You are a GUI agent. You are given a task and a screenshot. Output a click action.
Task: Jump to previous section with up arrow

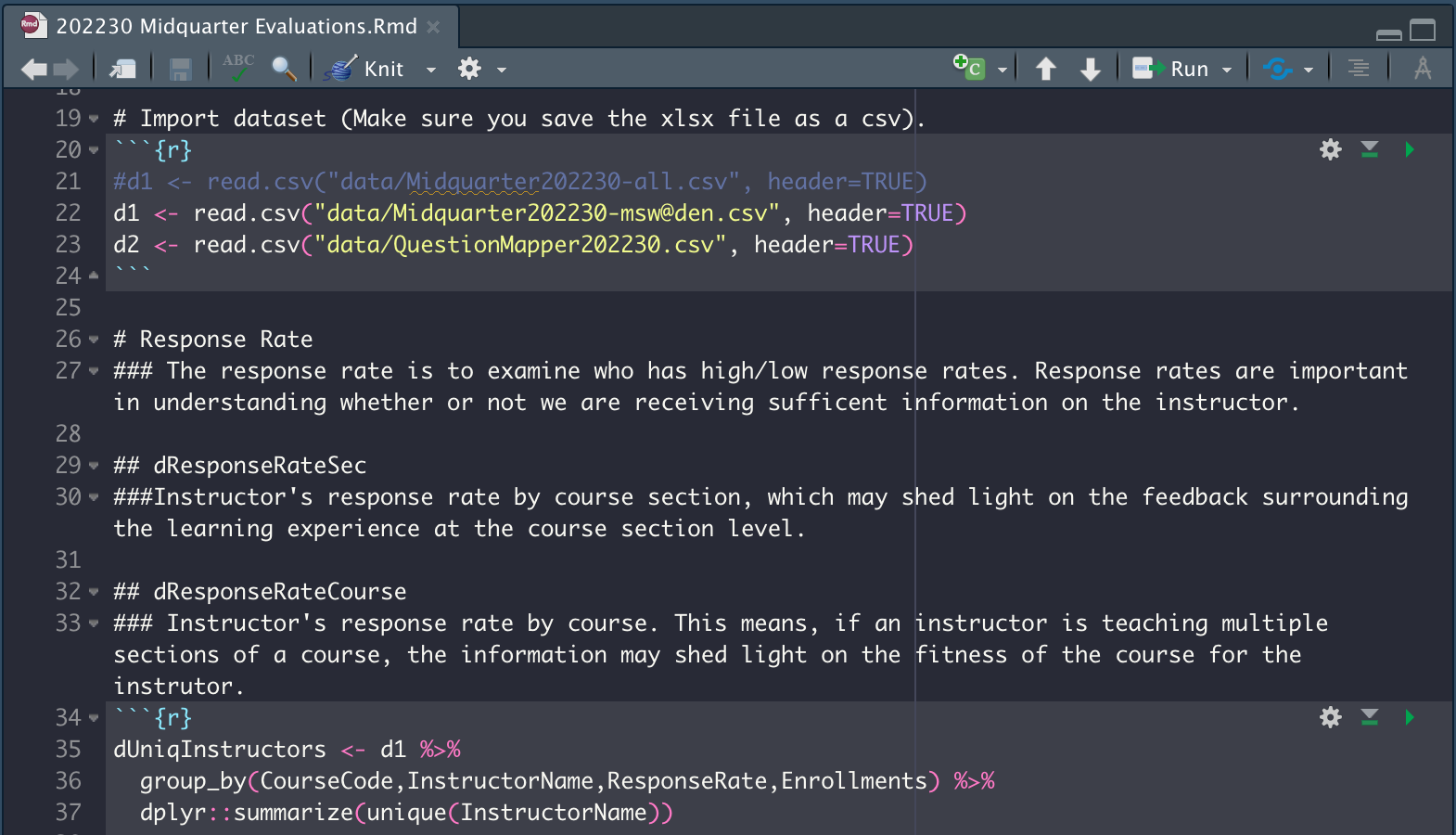click(1046, 69)
